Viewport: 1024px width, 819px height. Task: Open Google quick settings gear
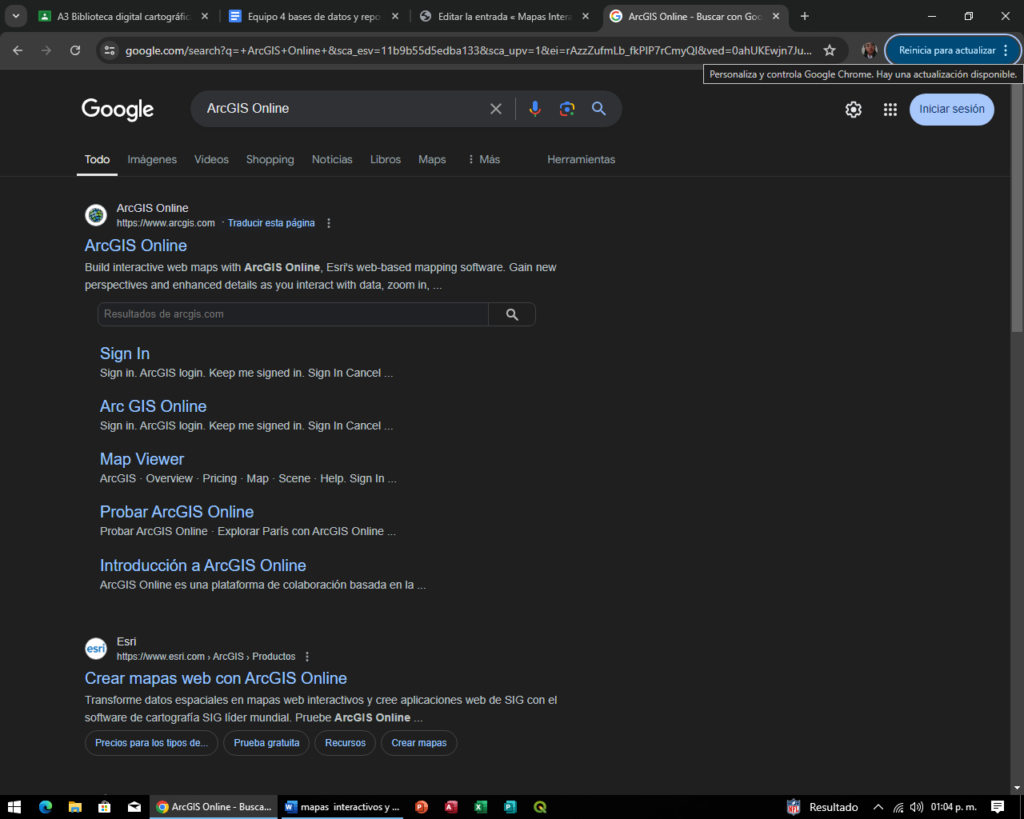[x=853, y=110]
